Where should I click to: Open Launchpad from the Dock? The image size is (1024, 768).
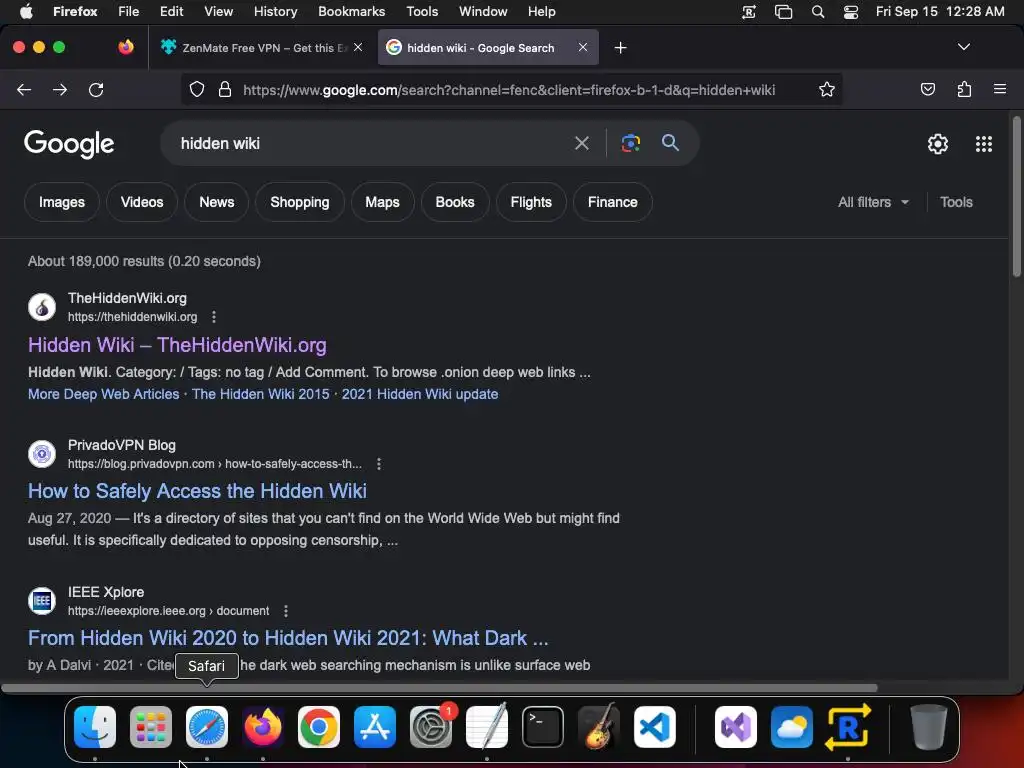(x=151, y=727)
